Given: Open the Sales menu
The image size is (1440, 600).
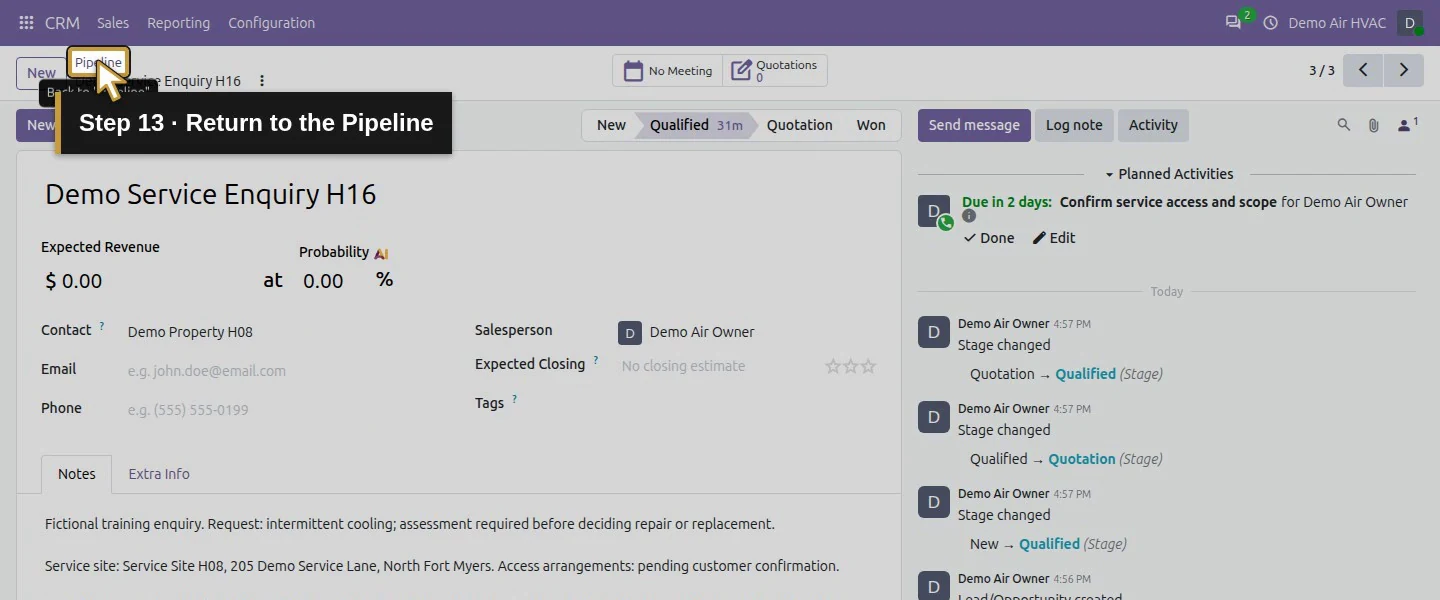Looking at the screenshot, I should click(113, 23).
